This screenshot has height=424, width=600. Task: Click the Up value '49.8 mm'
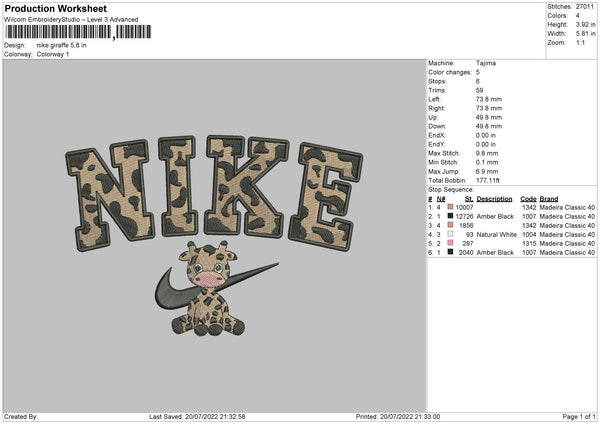(489, 117)
